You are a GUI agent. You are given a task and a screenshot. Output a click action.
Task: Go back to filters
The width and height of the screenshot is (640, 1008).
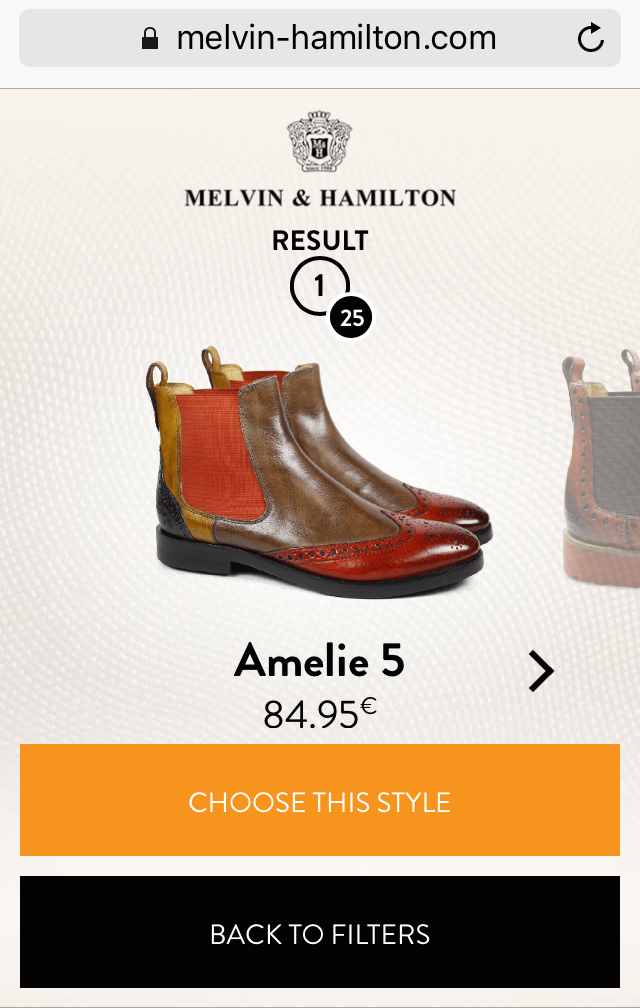coord(320,932)
